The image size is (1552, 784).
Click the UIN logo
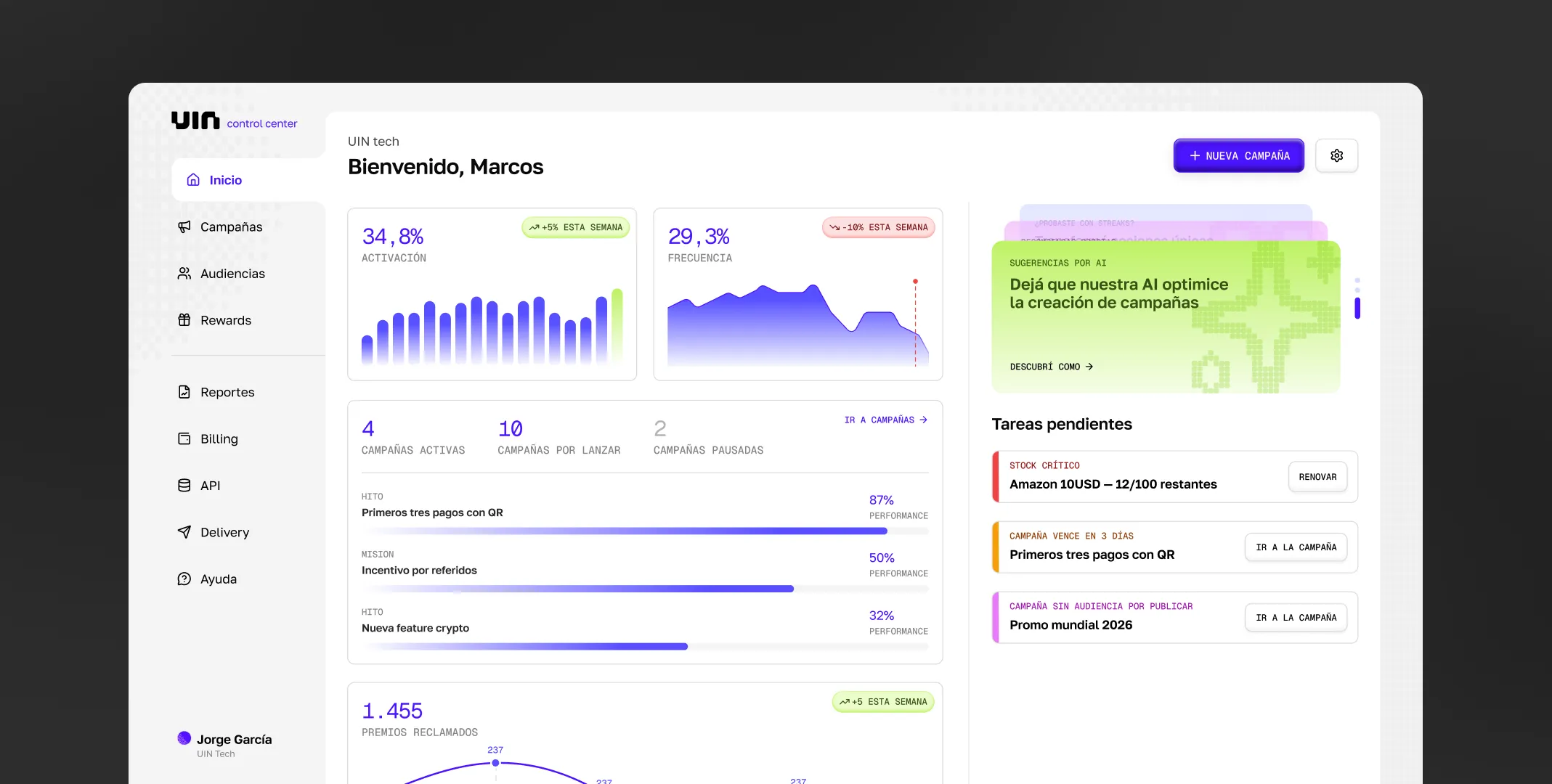tap(195, 121)
